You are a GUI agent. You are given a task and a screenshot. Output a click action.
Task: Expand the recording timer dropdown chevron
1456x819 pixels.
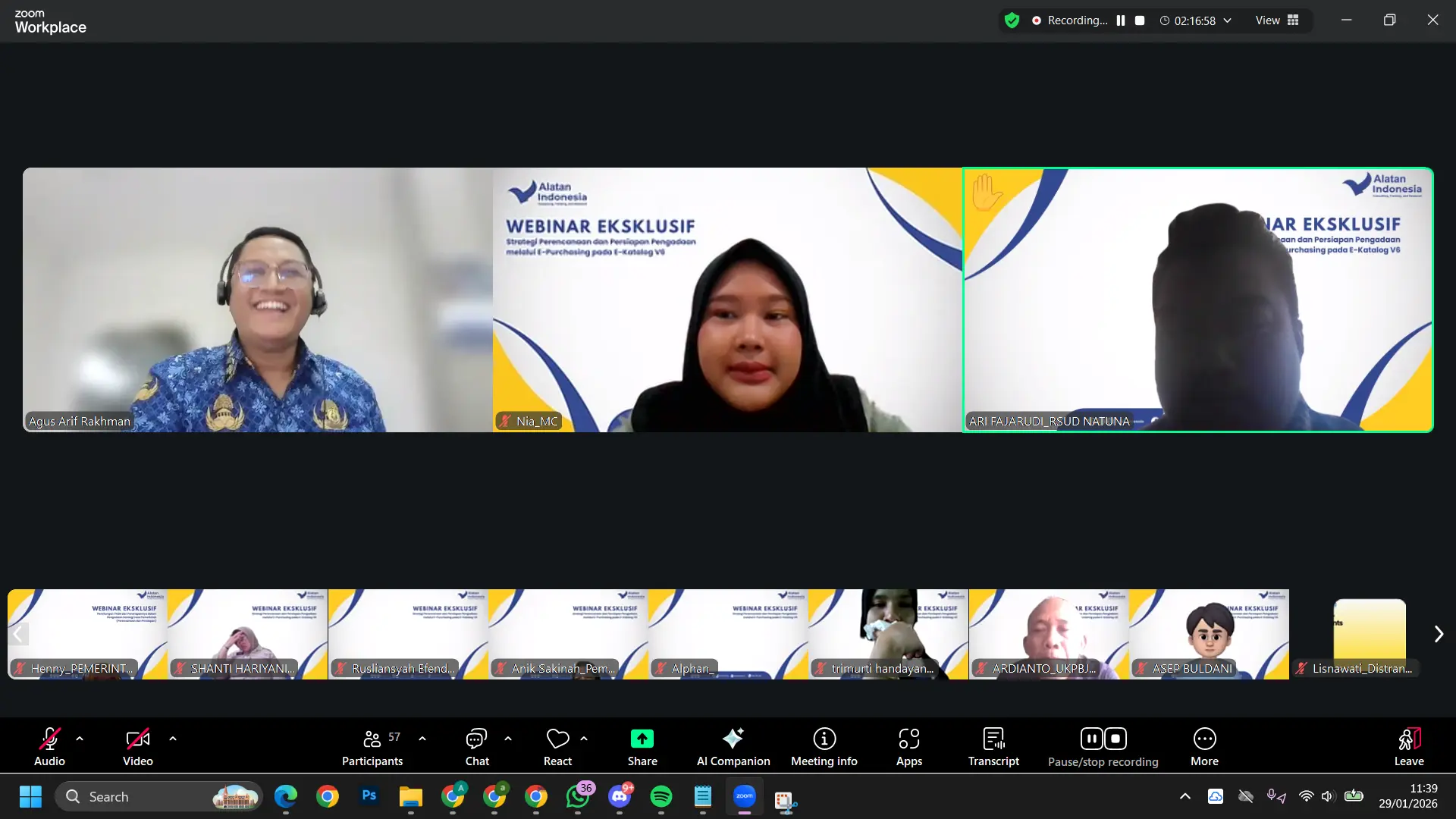coord(1227,20)
